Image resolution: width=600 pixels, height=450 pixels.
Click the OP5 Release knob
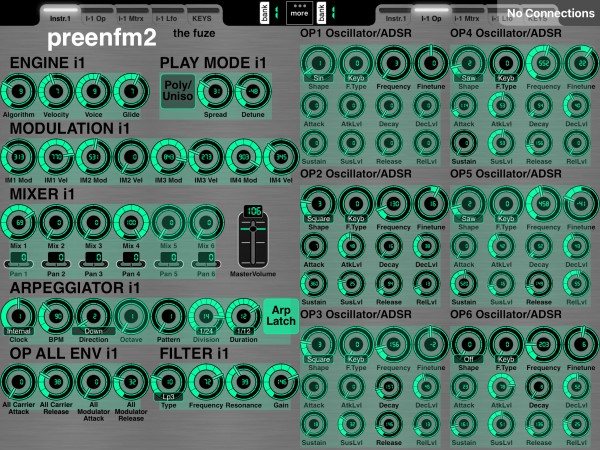pos(539,284)
